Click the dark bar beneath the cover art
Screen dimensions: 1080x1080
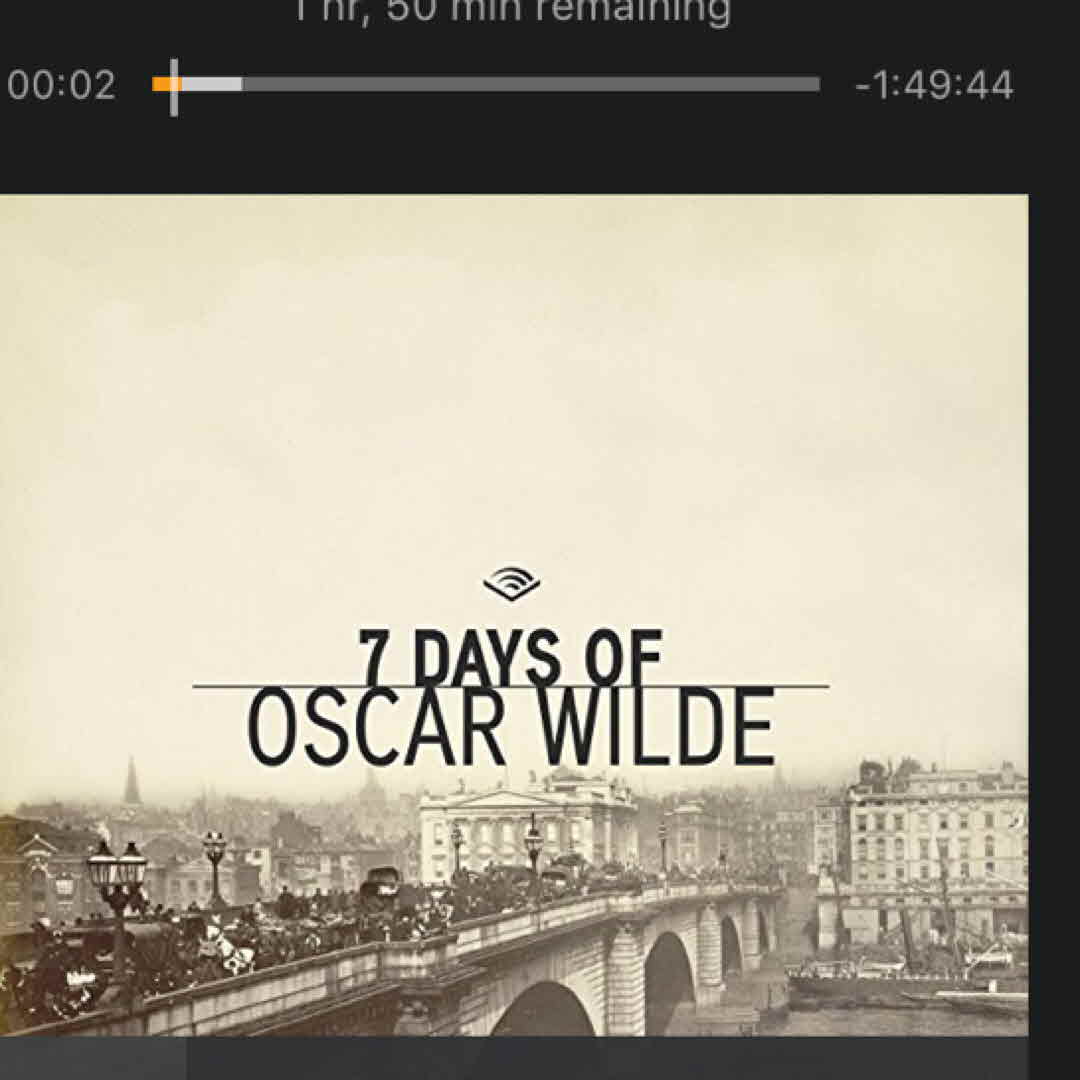tap(608, 1059)
